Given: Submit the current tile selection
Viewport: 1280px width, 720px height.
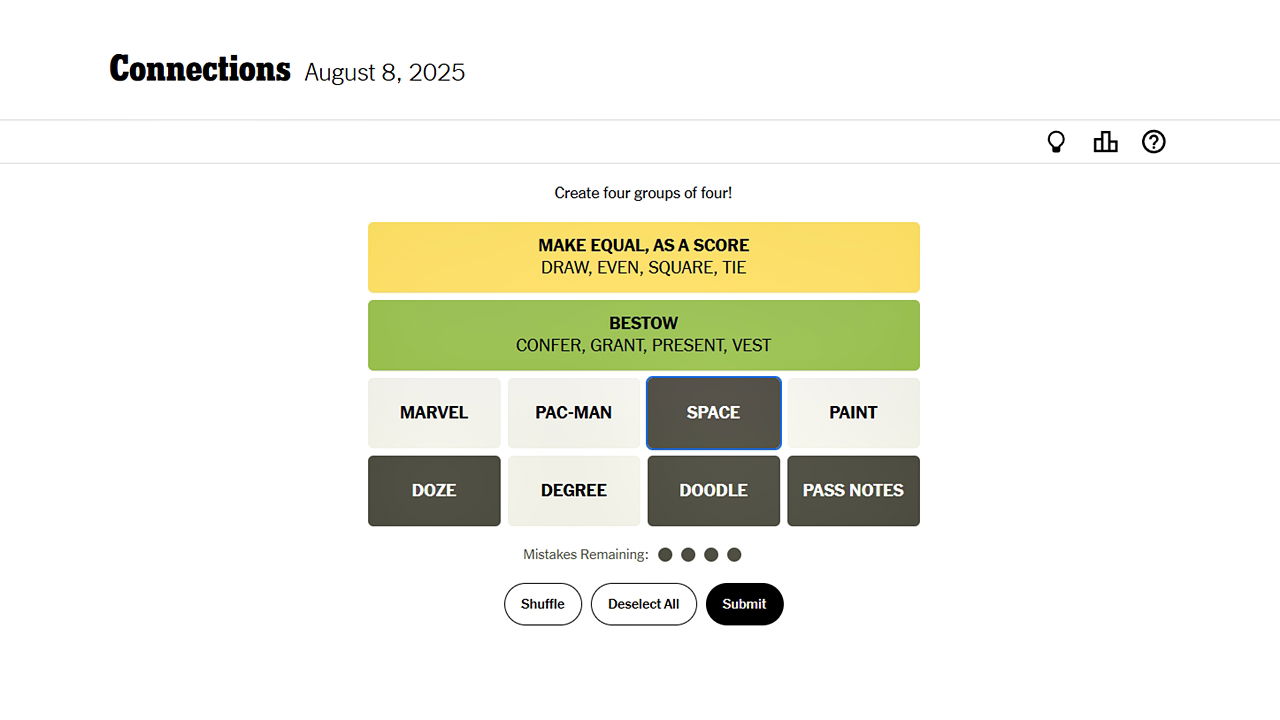Looking at the screenshot, I should point(744,604).
